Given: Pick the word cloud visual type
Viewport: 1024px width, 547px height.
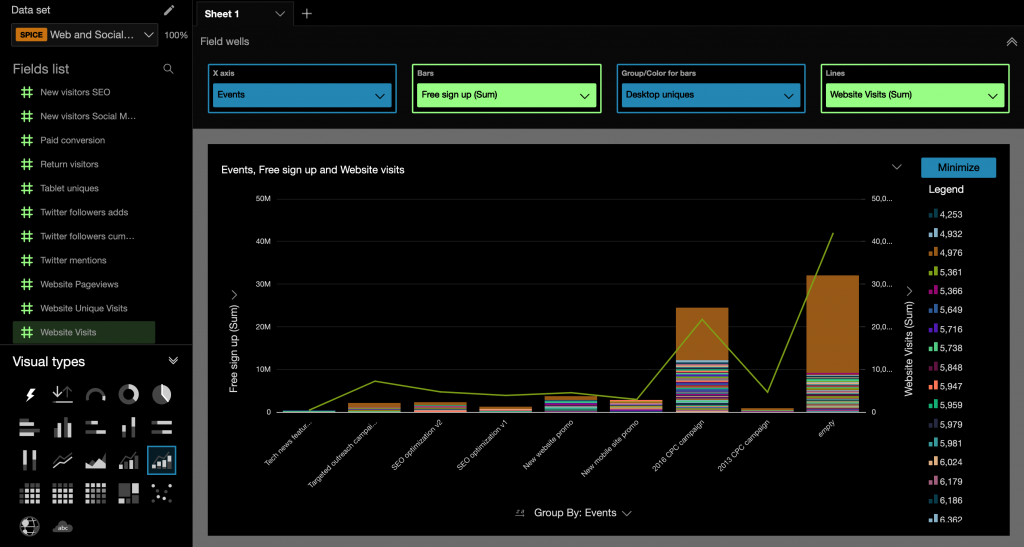Looking at the screenshot, I should click(x=63, y=526).
